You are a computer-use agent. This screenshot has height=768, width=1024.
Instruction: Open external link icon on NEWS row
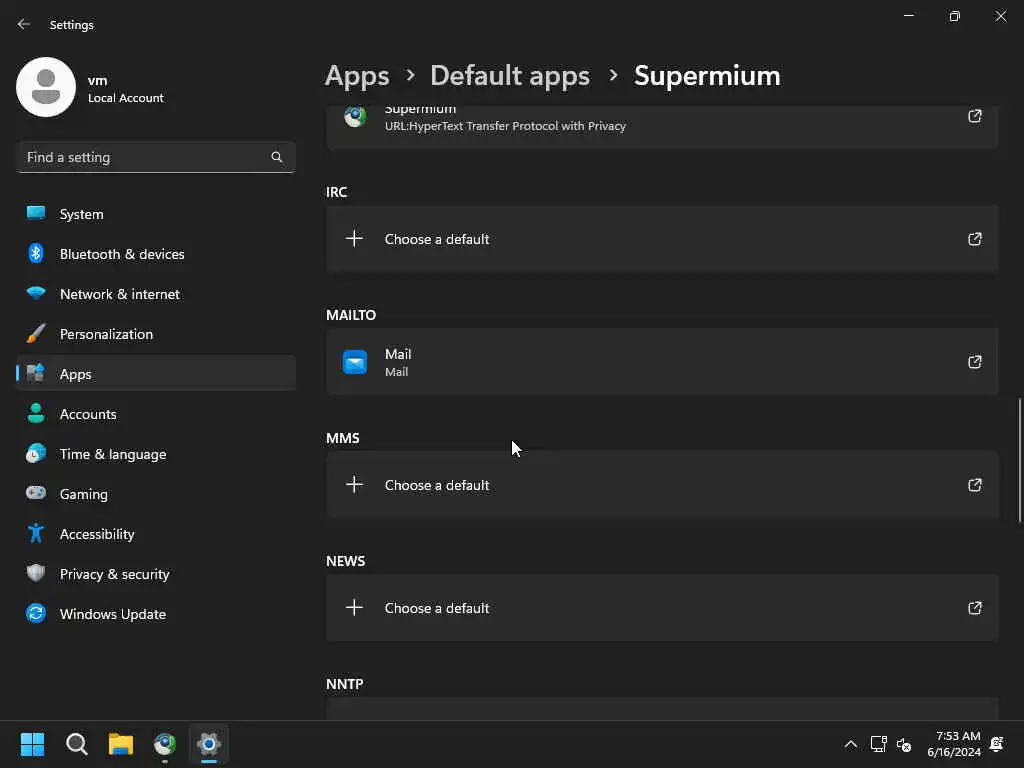pyautogui.click(x=974, y=608)
